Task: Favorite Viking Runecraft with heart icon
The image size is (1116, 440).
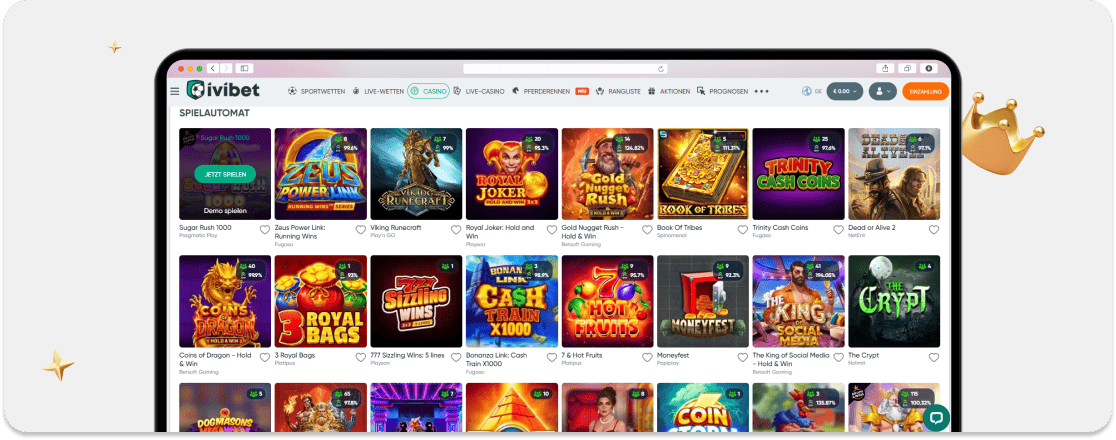Action: tap(456, 230)
